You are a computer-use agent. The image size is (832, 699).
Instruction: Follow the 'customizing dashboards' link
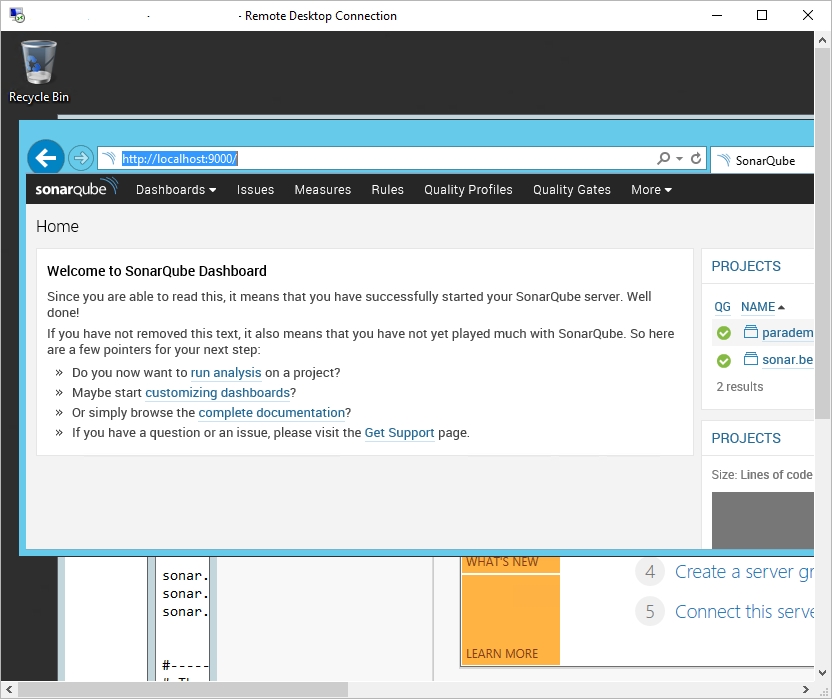tap(218, 393)
